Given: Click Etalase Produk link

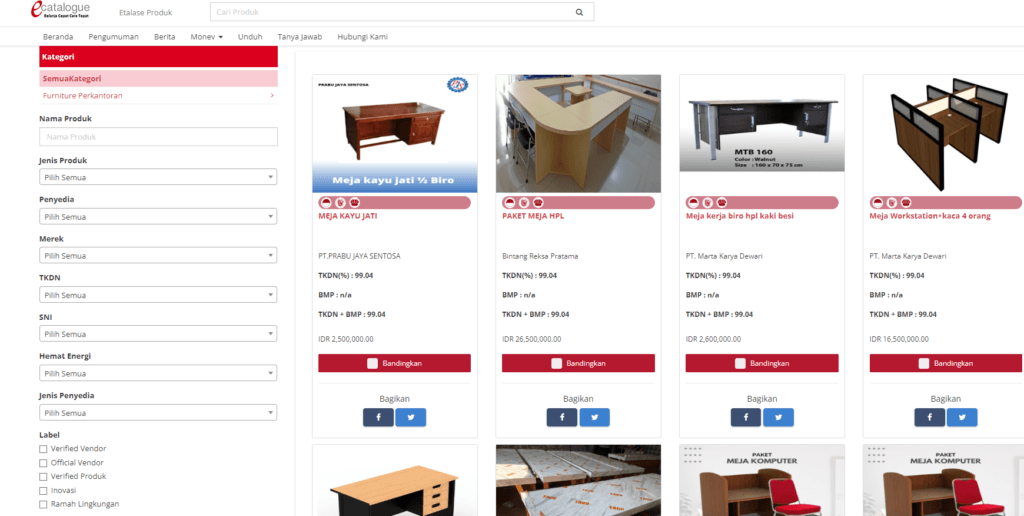Looking at the screenshot, I should coord(146,12).
